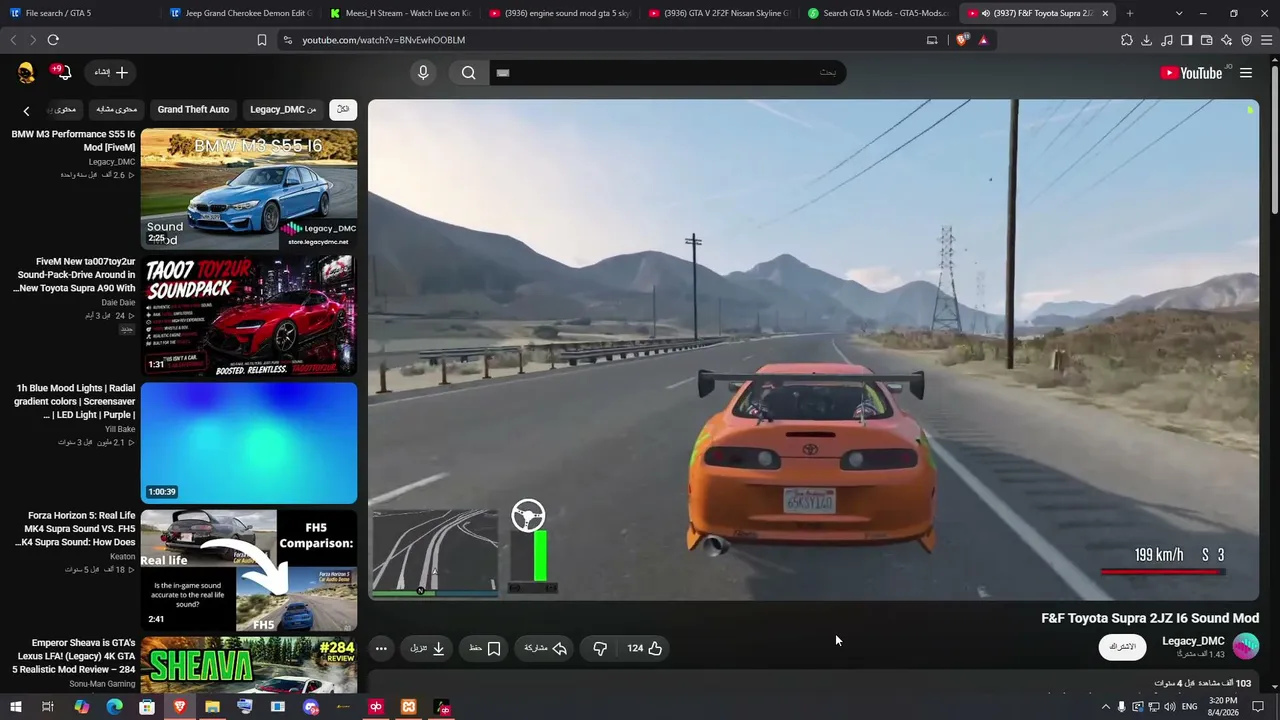Open 'BMW M3 Performance S55 I6 Mod' title

click(x=73, y=140)
